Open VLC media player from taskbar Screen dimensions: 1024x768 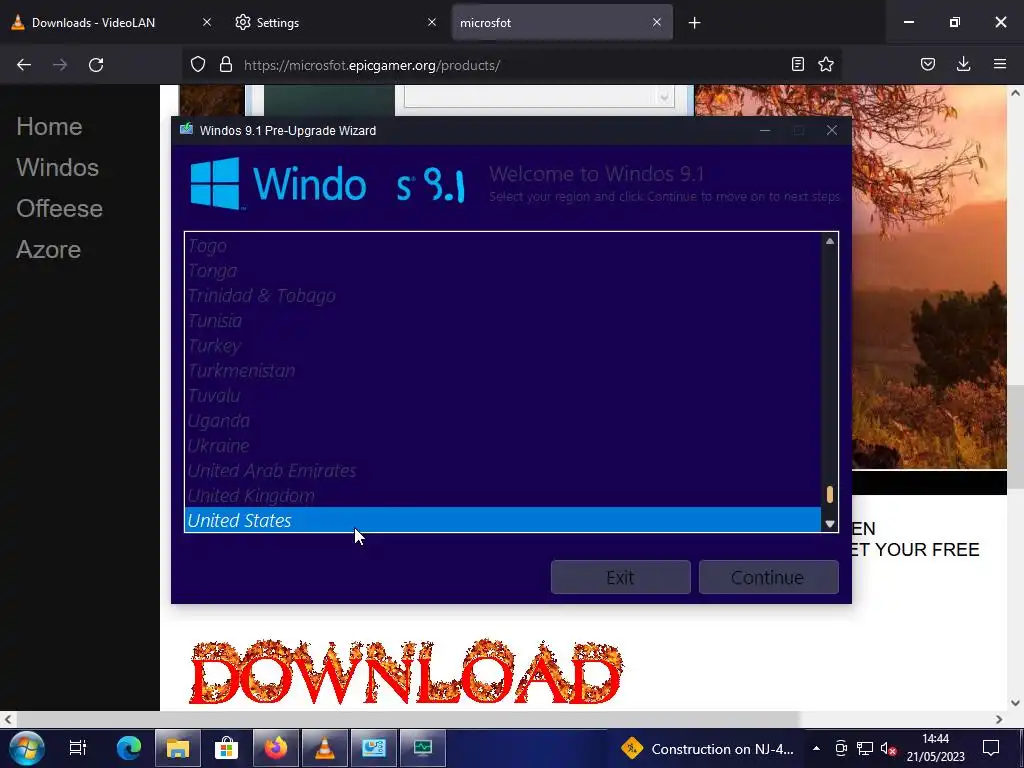(324, 748)
